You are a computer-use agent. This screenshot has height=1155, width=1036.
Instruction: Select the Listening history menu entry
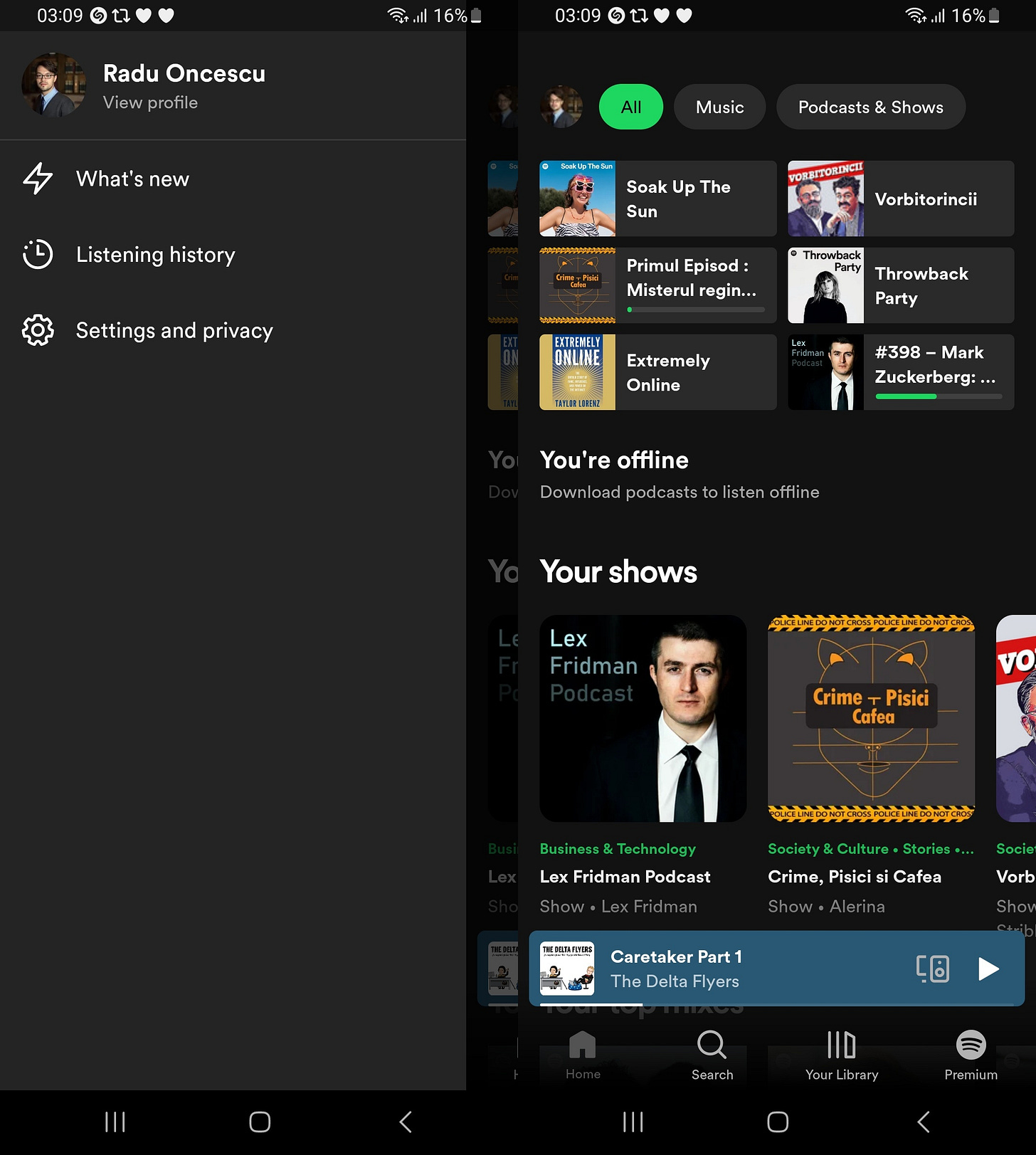pos(233,254)
